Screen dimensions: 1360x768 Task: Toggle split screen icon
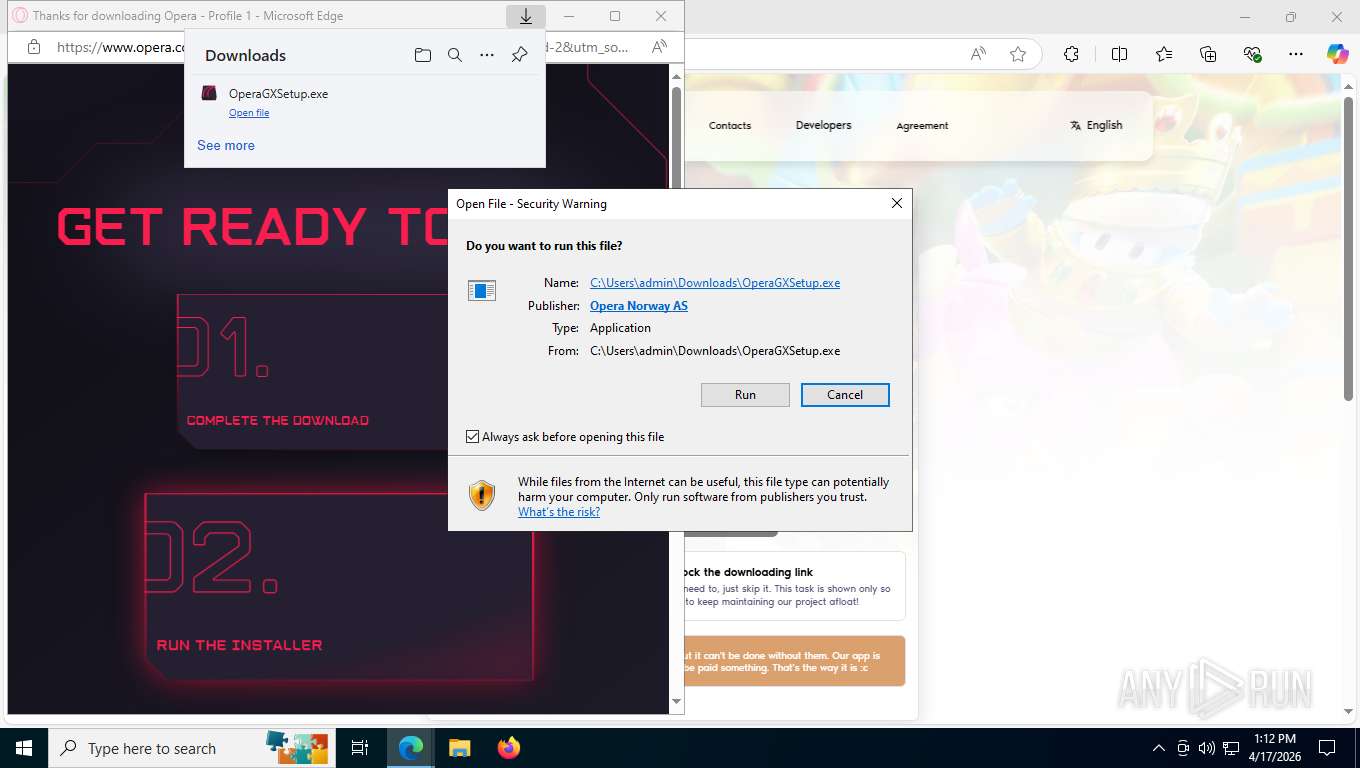[x=1119, y=55]
